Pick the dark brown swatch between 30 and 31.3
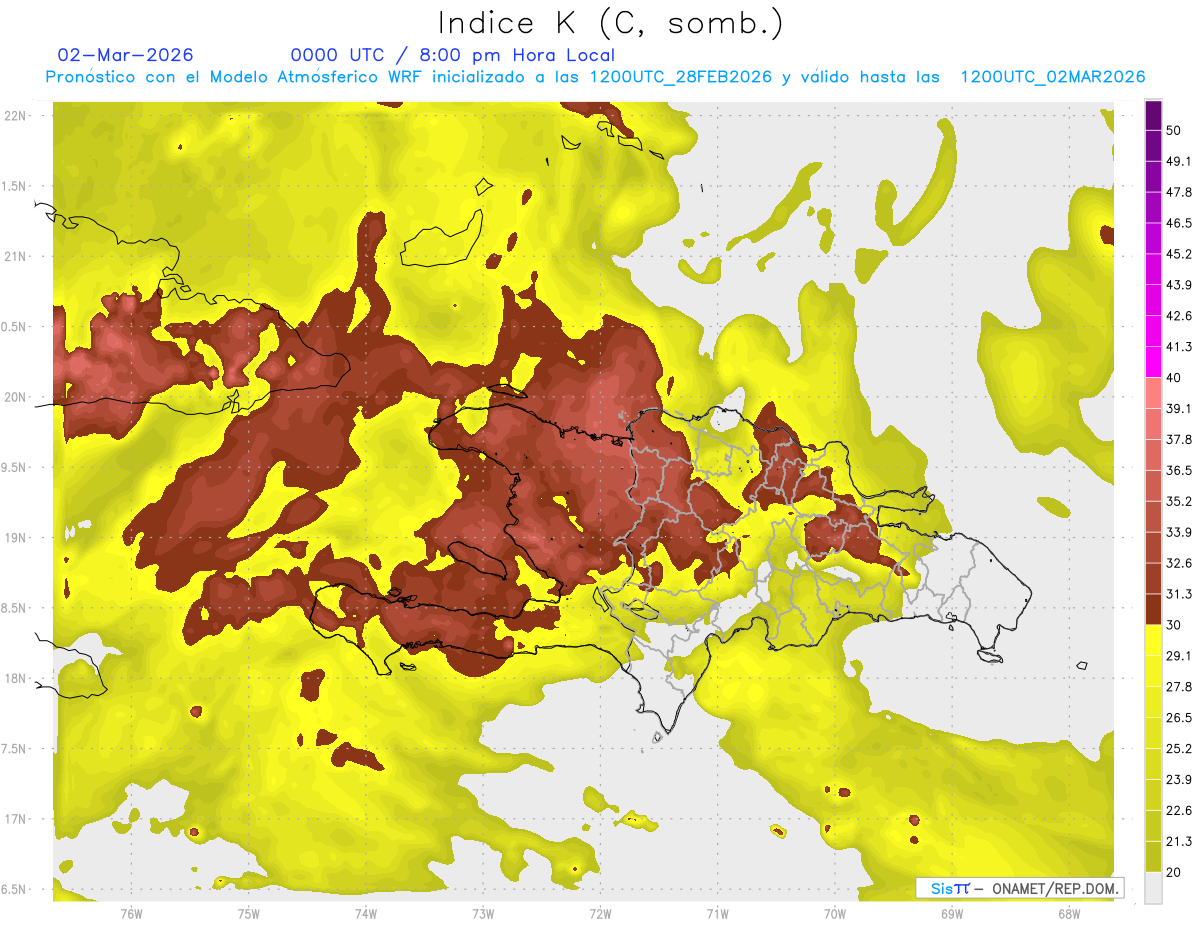Image resolution: width=1200 pixels, height=927 pixels. click(x=1154, y=610)
